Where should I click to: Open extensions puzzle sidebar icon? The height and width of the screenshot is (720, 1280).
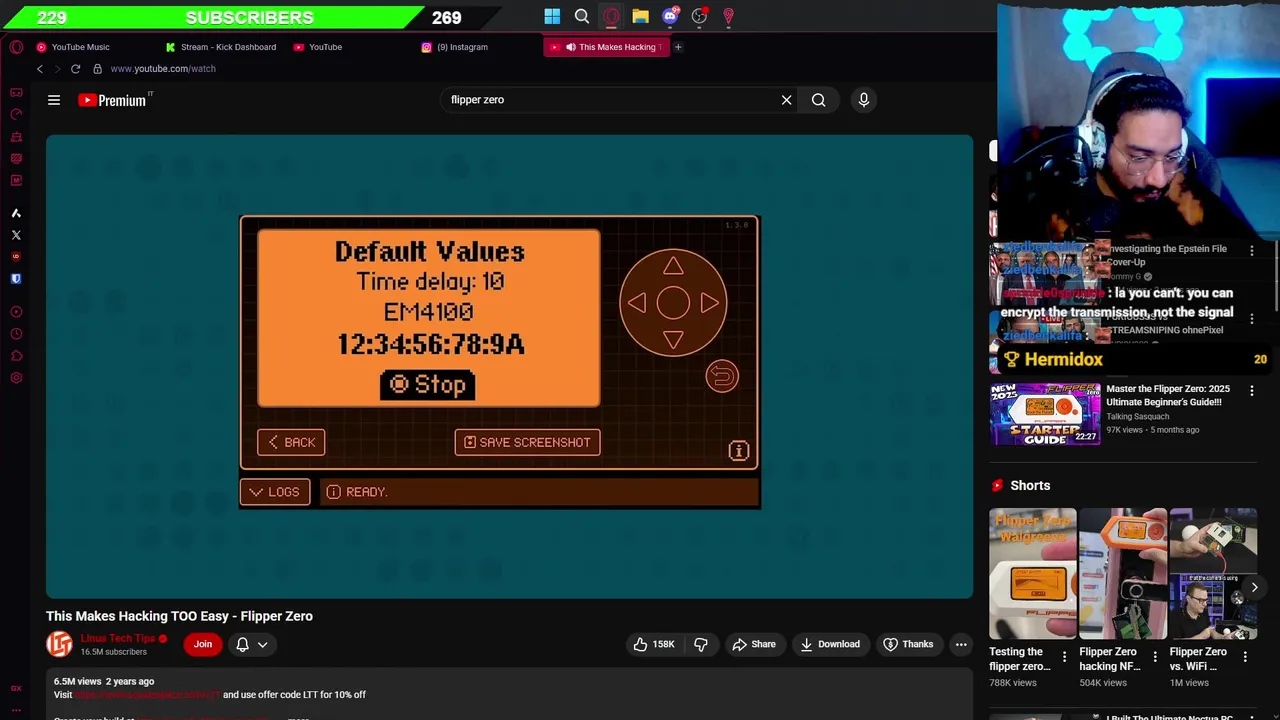(16, 356)
